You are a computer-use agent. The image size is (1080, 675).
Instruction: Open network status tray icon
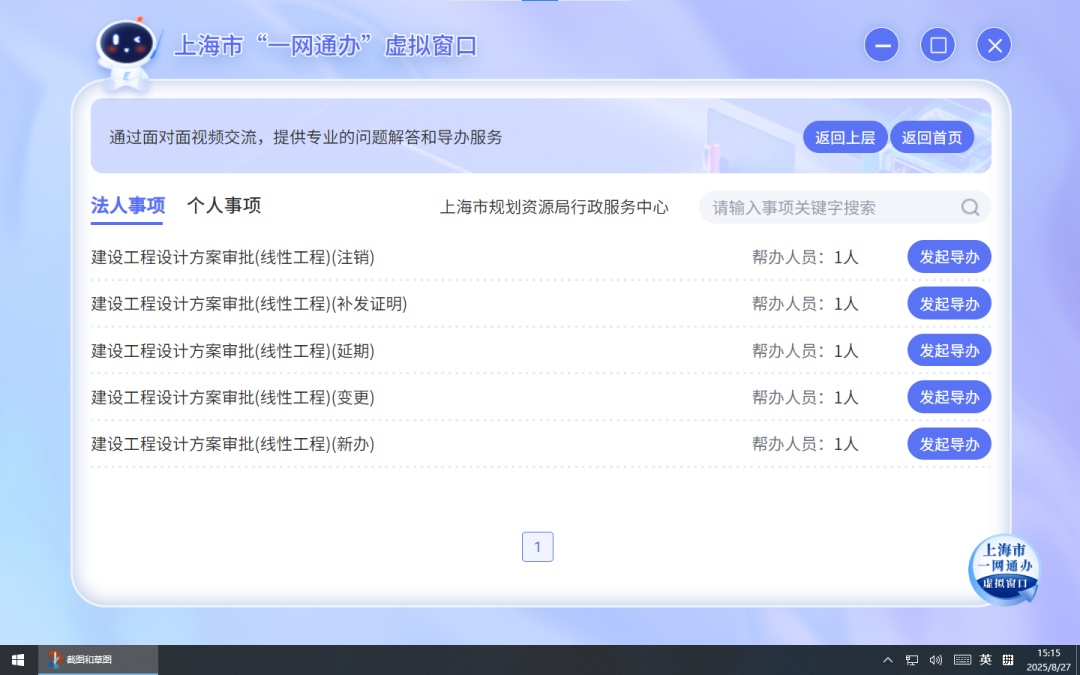[911, 660]
